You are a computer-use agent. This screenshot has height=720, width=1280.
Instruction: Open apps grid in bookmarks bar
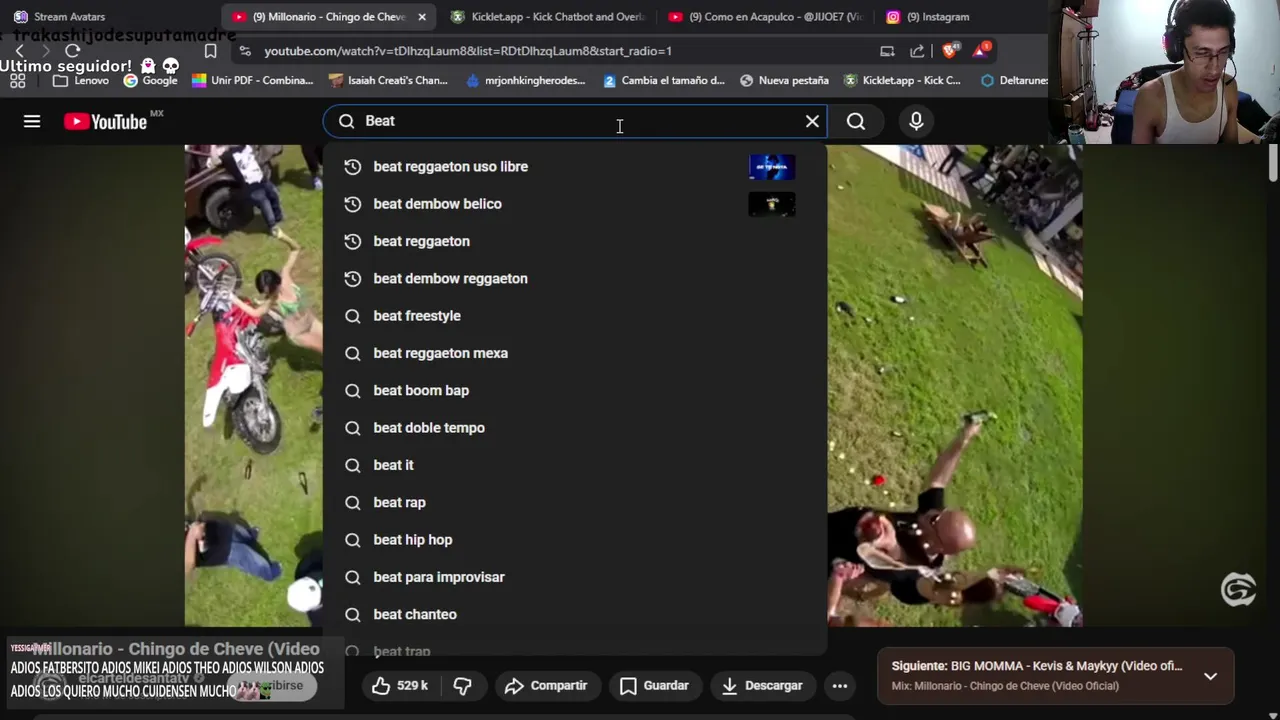tap(17, 80)
